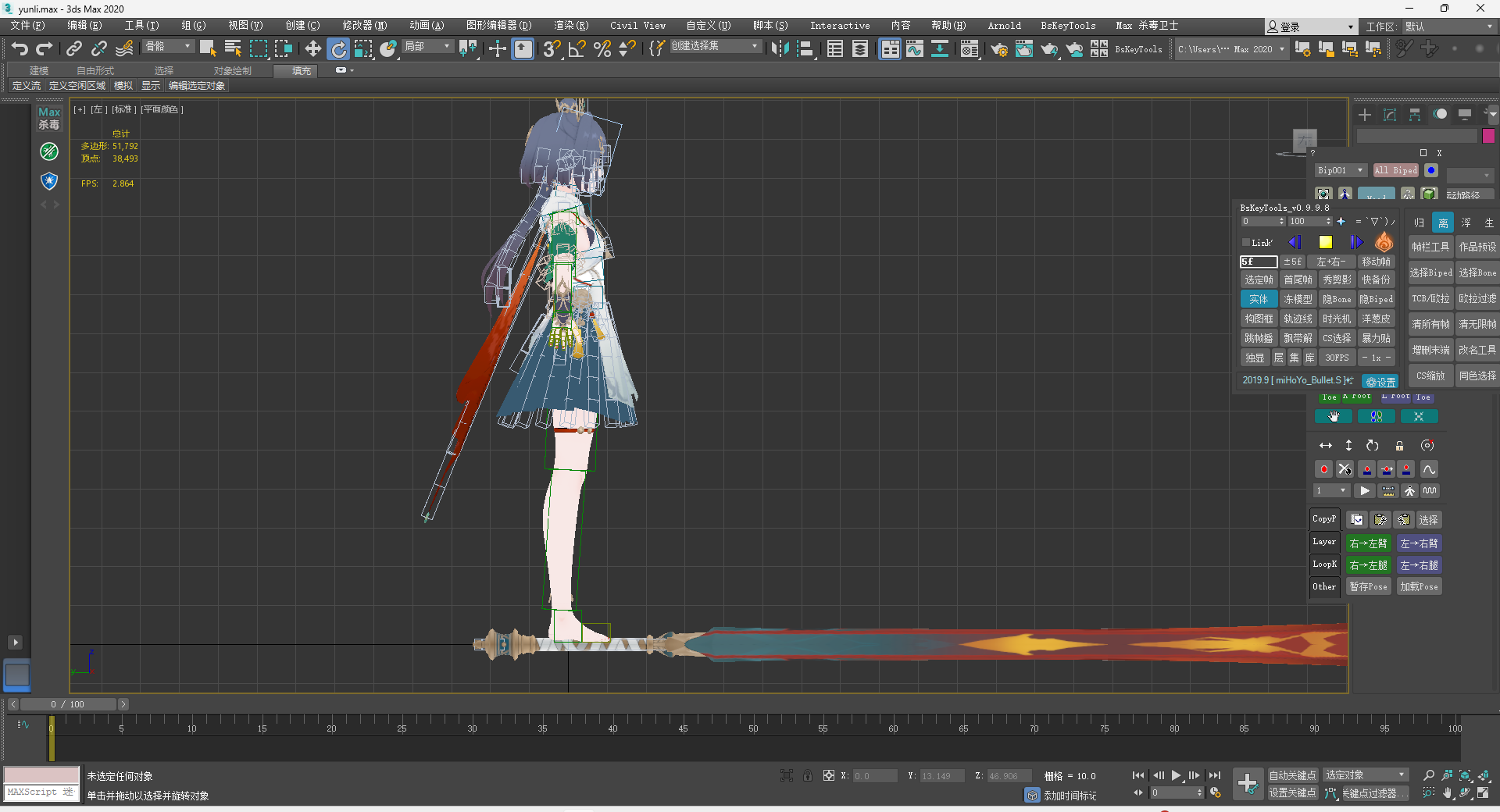Switch to the 自由形式 ribbon tab

point(95,70)
